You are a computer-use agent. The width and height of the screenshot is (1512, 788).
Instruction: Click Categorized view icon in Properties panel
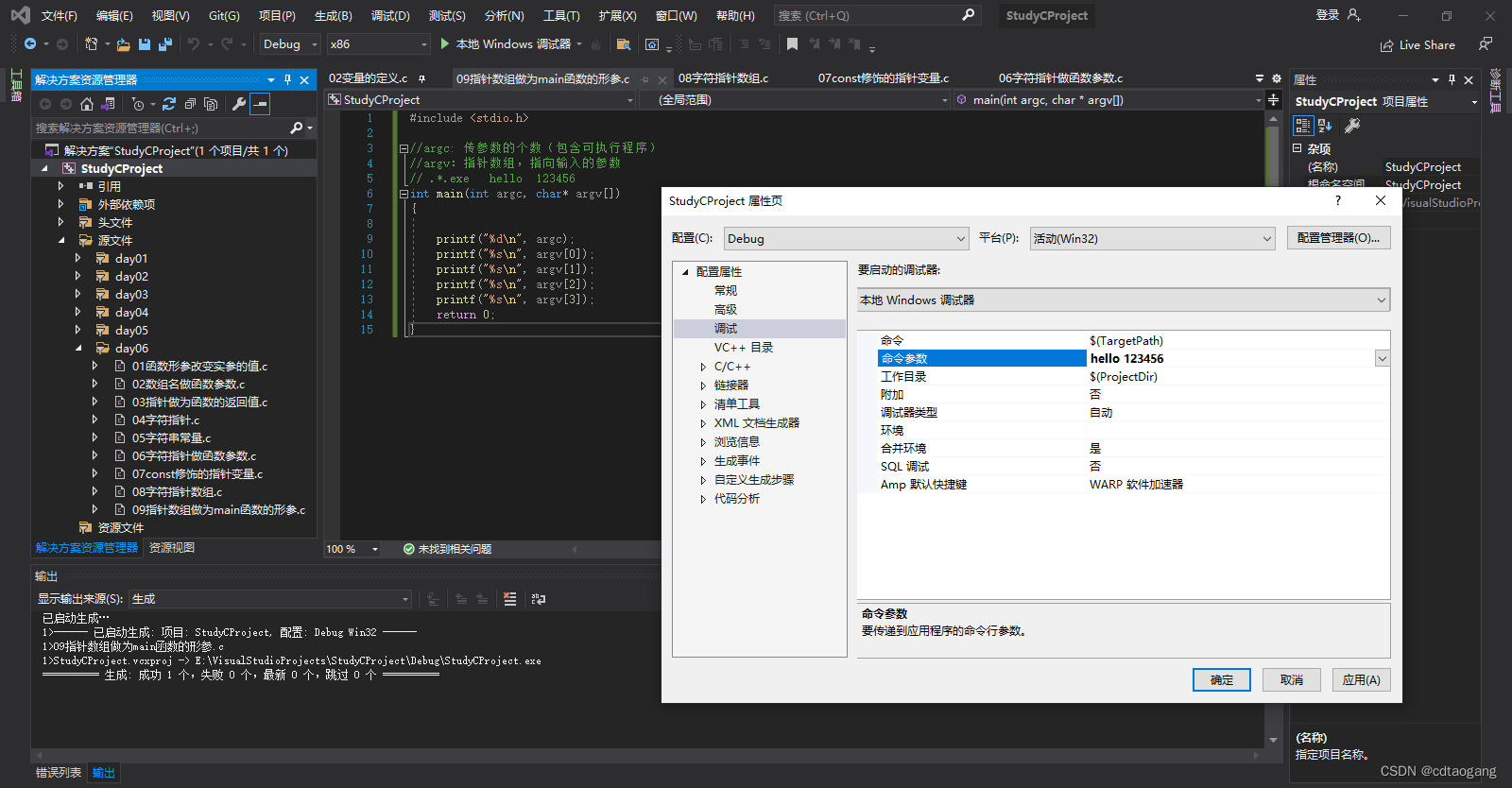click(1303, 126)
